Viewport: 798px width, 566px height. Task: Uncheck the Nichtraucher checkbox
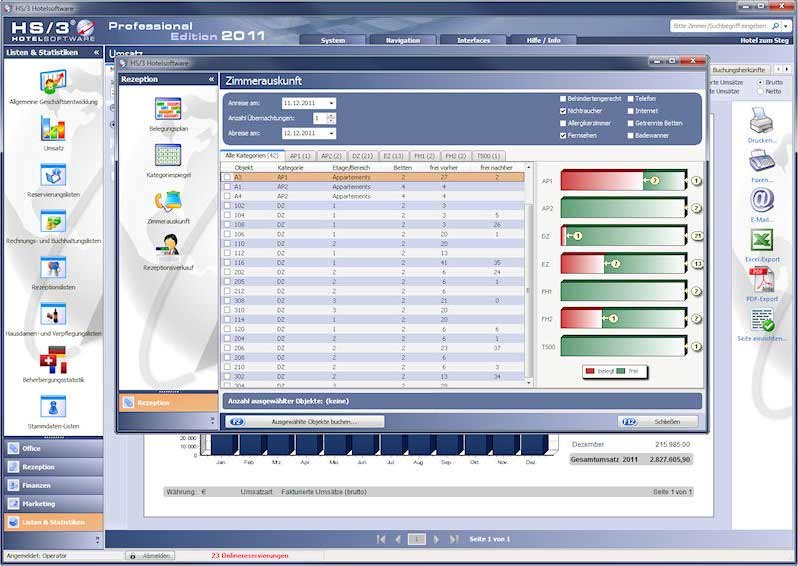[563, 111]
